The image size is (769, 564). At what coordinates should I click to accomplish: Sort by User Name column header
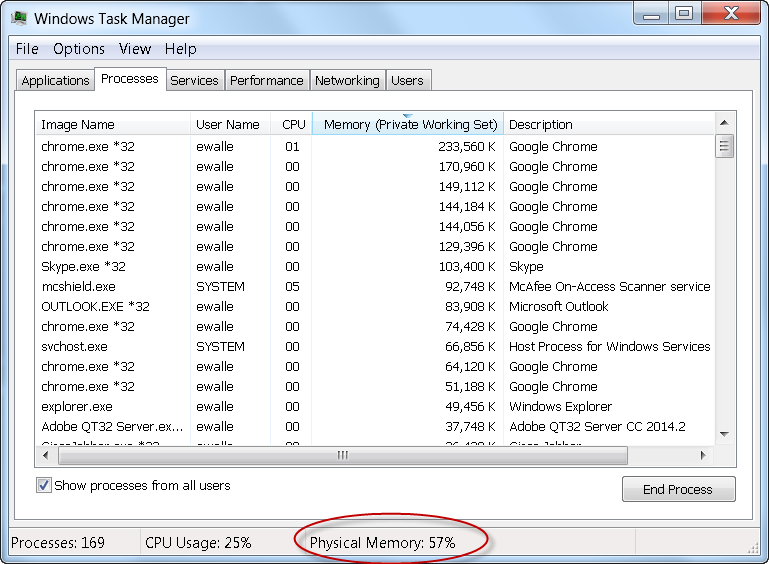tap(230, 125)
